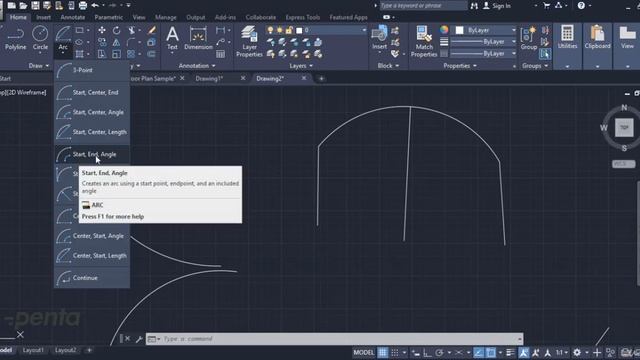The width and height of the screenshot is (640, 360).
Task: Toggle 2D object snap in status bar
Action: (x=491, y=352)
